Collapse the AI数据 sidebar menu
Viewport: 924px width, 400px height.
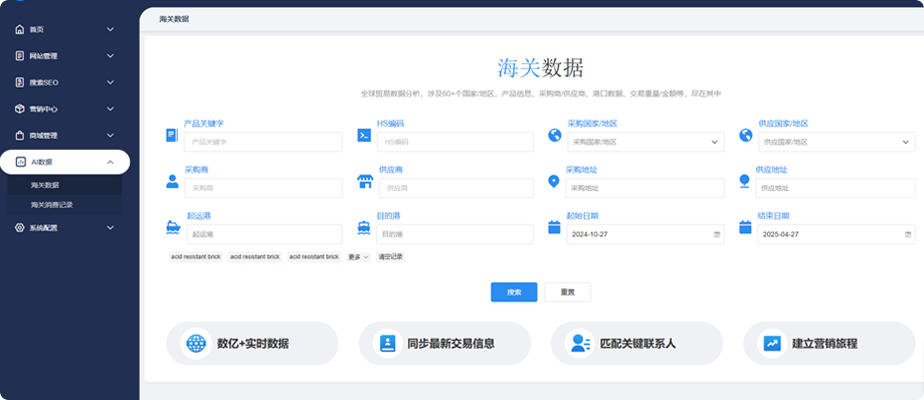pos(110,162)
